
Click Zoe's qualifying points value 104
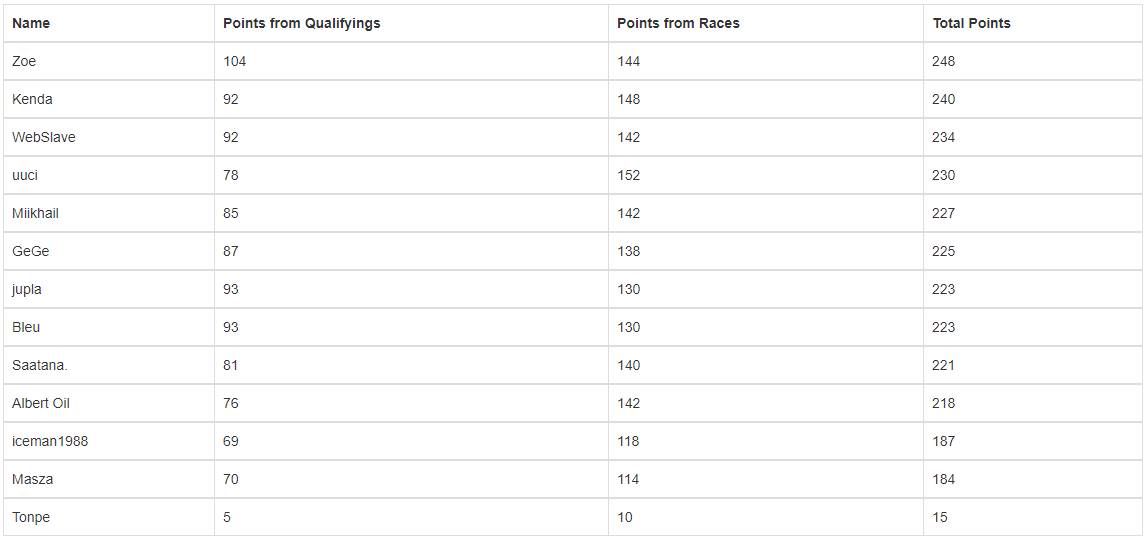pyautogui.click(x=235, y=61)
